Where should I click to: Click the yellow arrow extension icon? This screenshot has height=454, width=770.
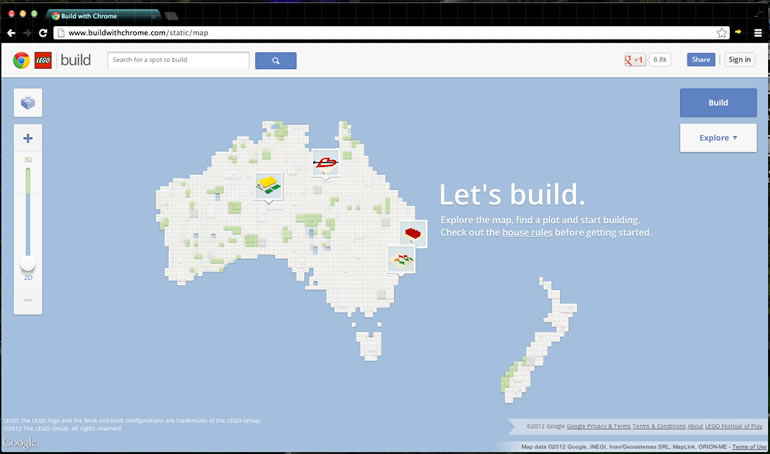(x=738, y=32)
